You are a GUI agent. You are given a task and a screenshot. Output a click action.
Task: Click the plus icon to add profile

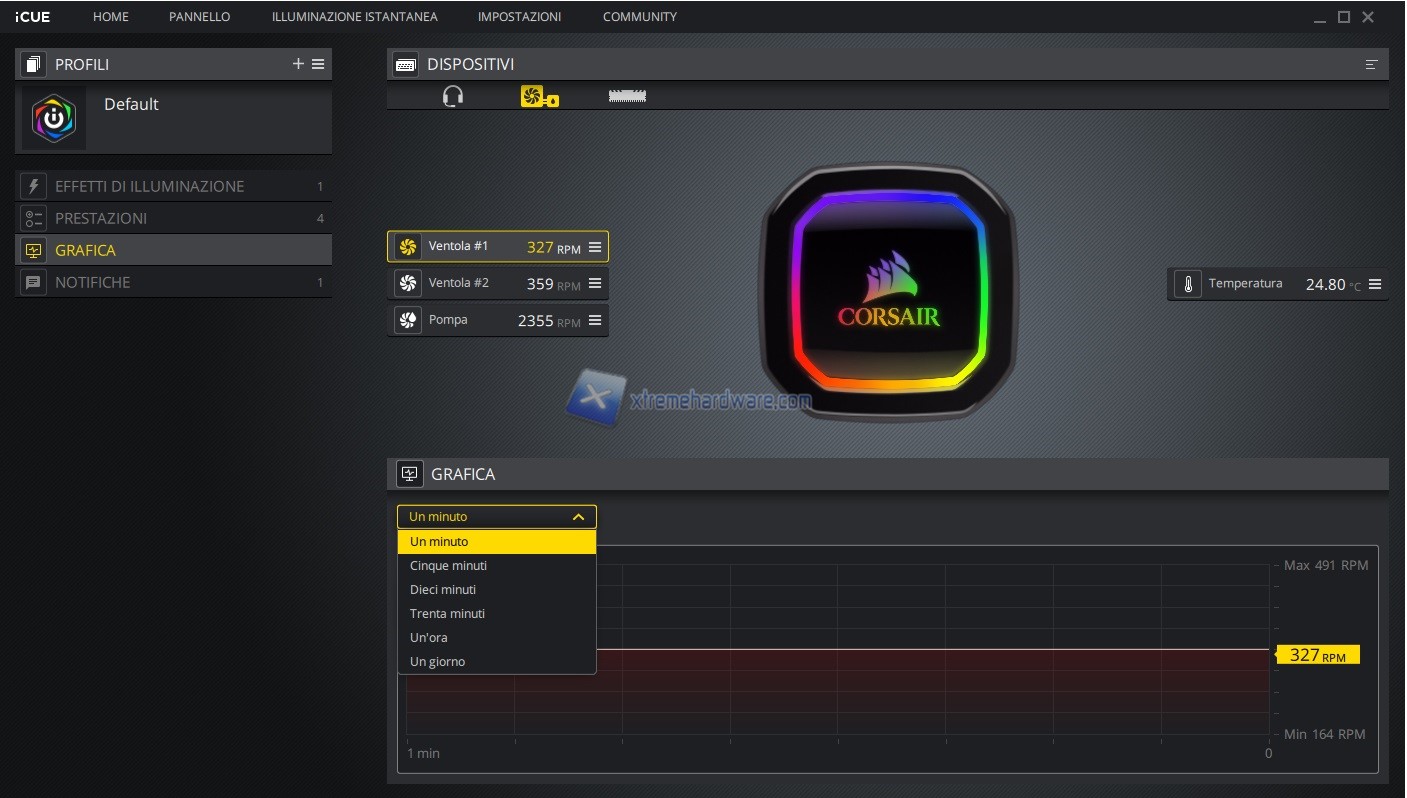coord(298,64)
